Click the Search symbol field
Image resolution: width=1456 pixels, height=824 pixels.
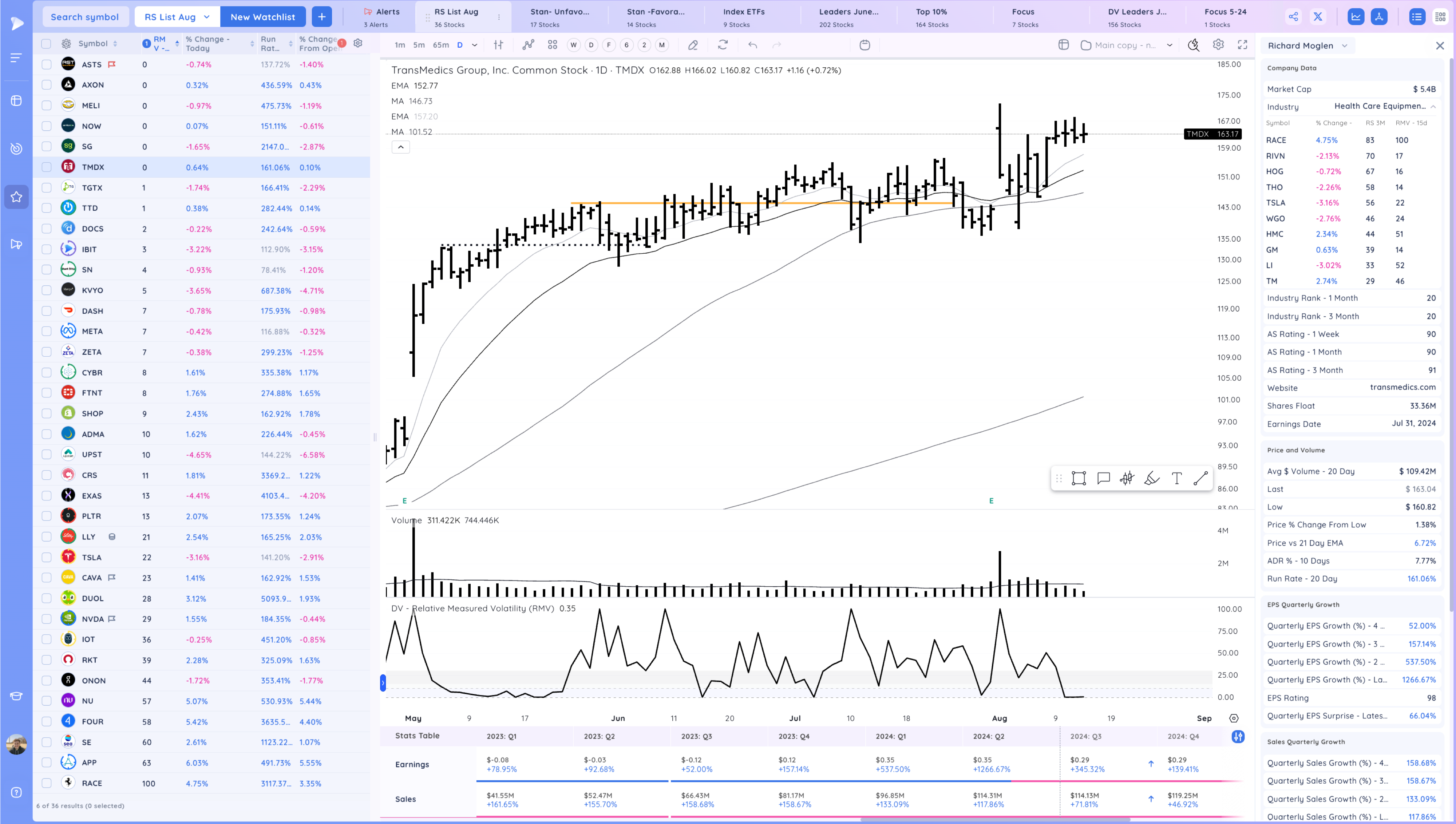[x=85, y=17]
